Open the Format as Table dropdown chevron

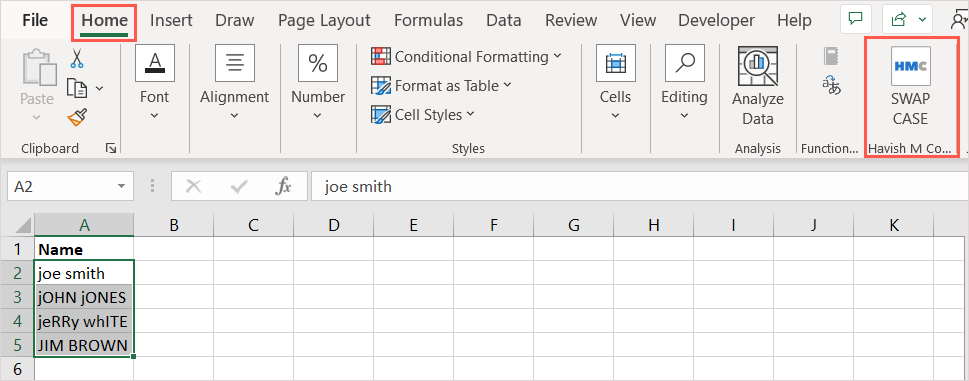(507, 85)
